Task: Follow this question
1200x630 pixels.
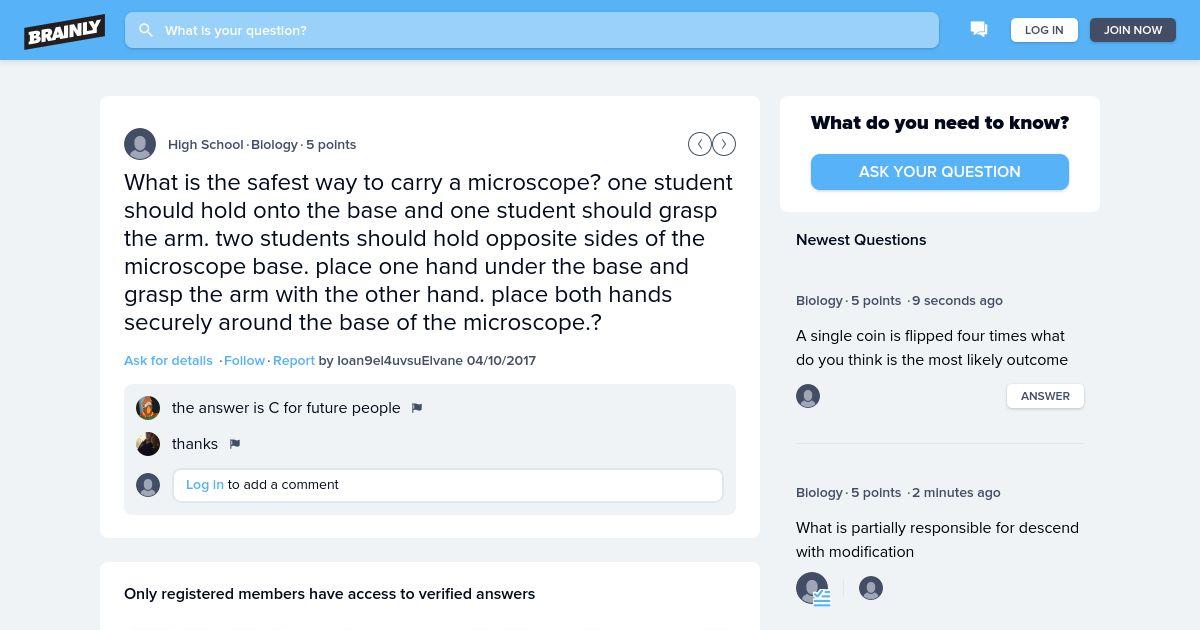Action: (x=244, y=360)
